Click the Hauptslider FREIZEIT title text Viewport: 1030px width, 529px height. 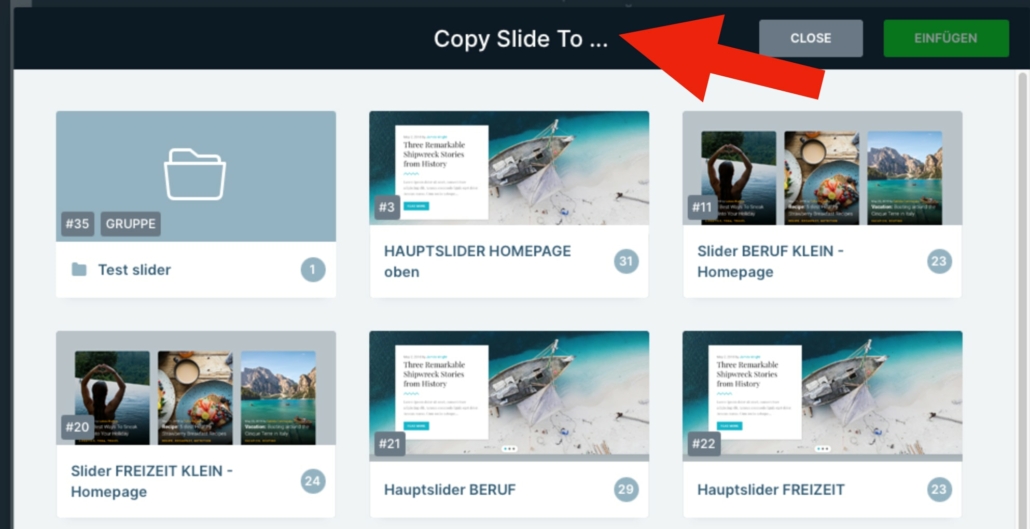point(770,490)
